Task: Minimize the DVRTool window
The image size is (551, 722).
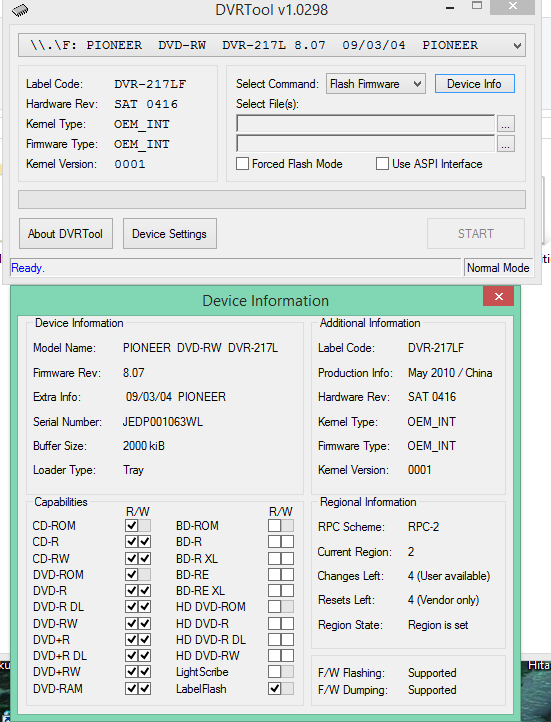Action: (450, 8)
